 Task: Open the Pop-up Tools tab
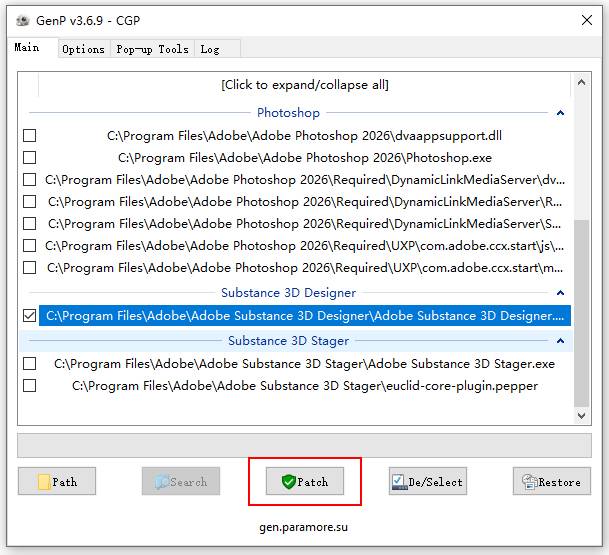point(152,49)
